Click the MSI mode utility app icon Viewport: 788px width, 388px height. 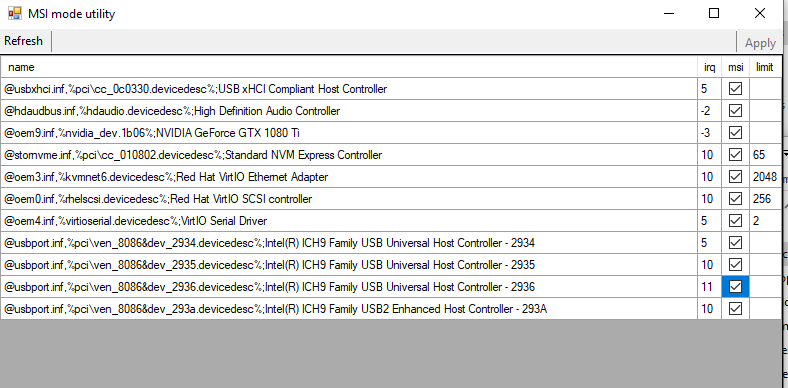click(x=15, y=13)
